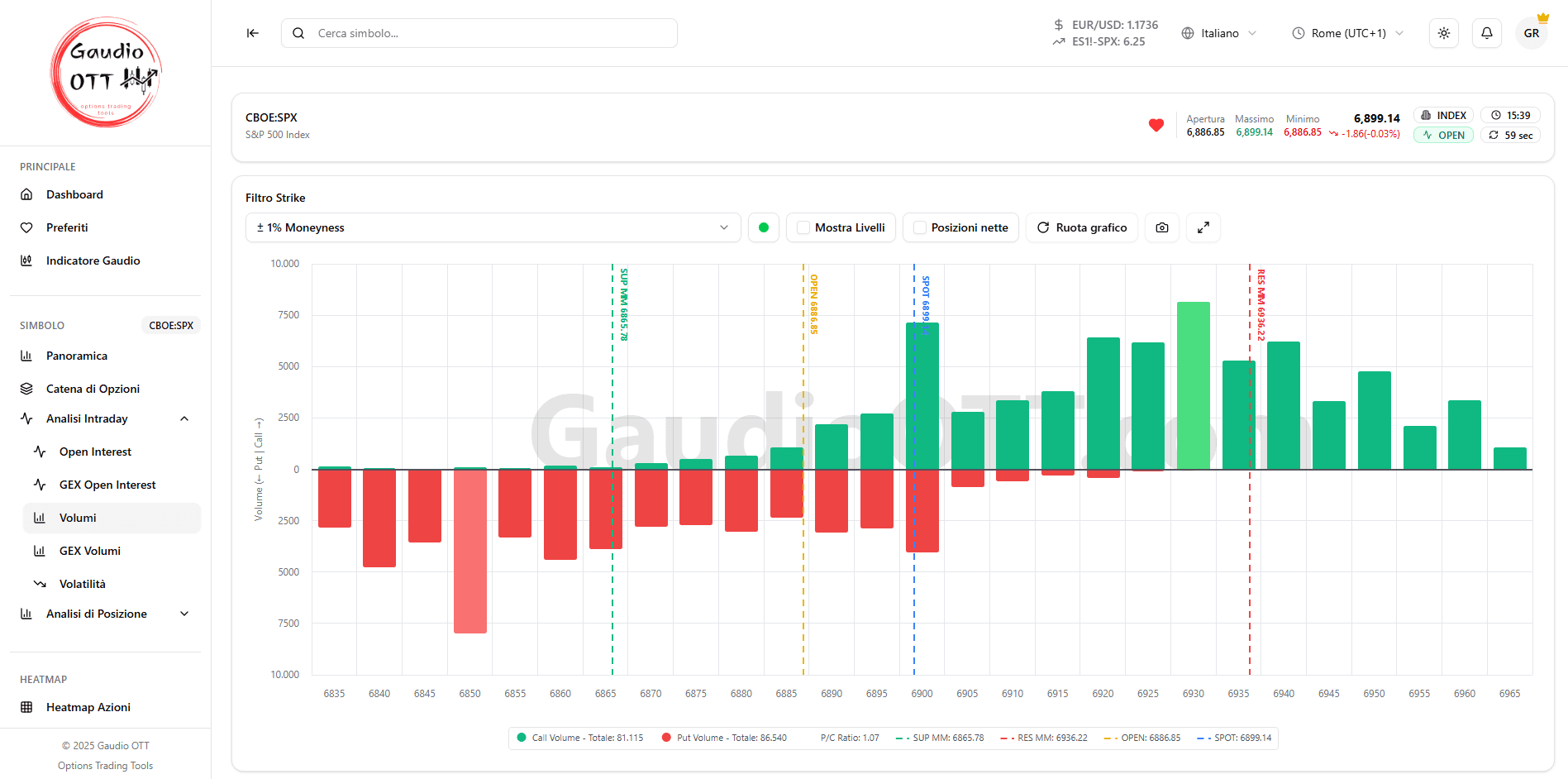The width and height of the screenshot is (1568, 779).
Task: Go to Catena di Opzioni
Action: (x=93, y=389)
